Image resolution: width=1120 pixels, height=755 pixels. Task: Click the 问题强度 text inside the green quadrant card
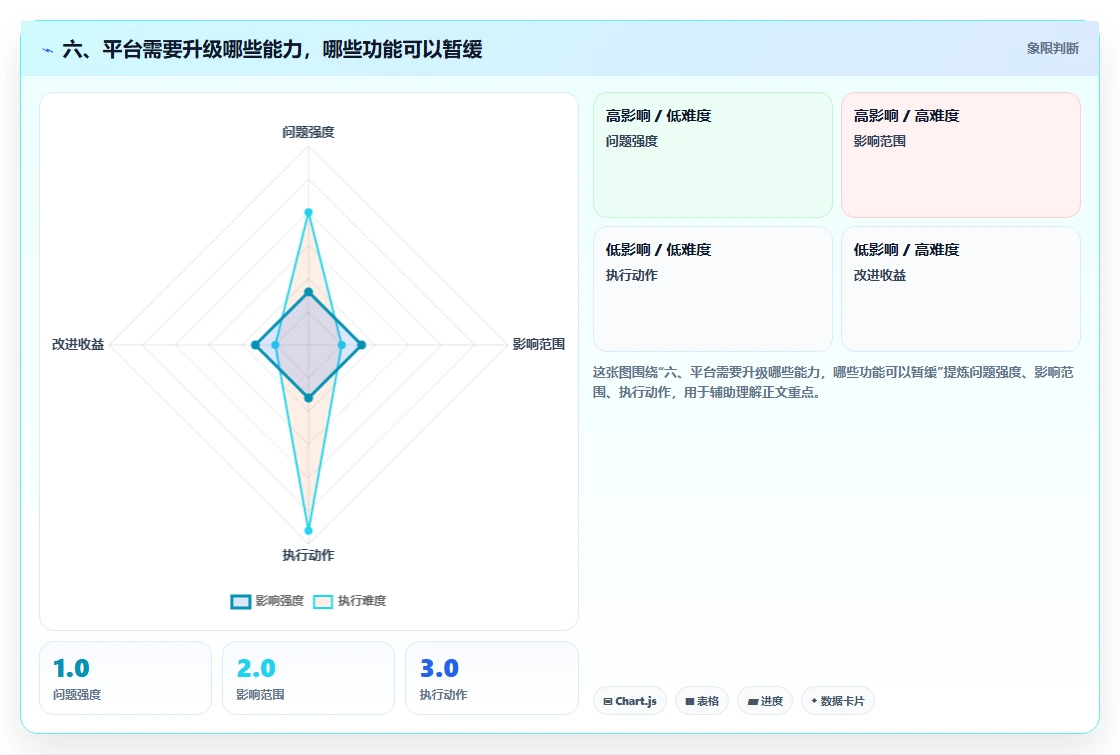click(x=631, y=141)
